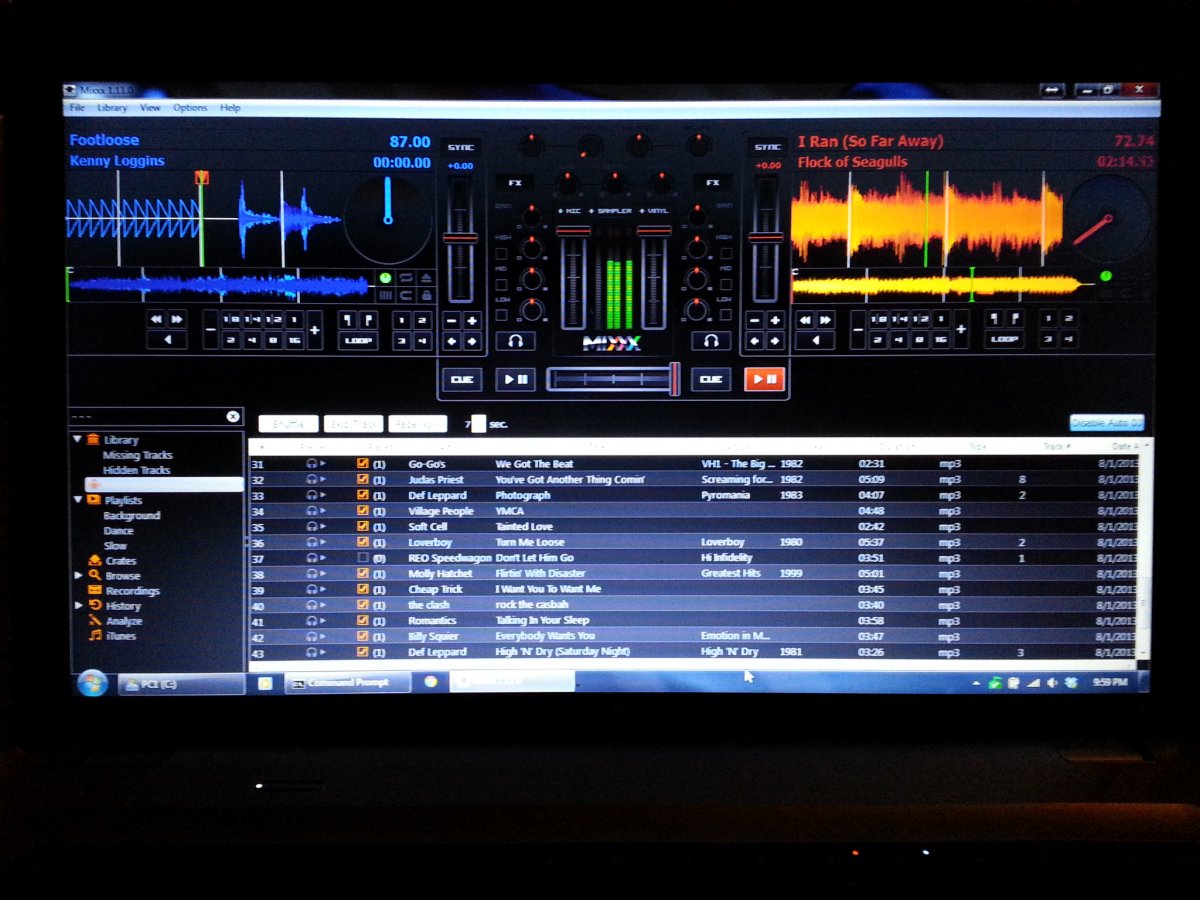Open the Library menu in the menu bar
The height and width of the screenshot is (900, 1200).
tap(112, 108)
